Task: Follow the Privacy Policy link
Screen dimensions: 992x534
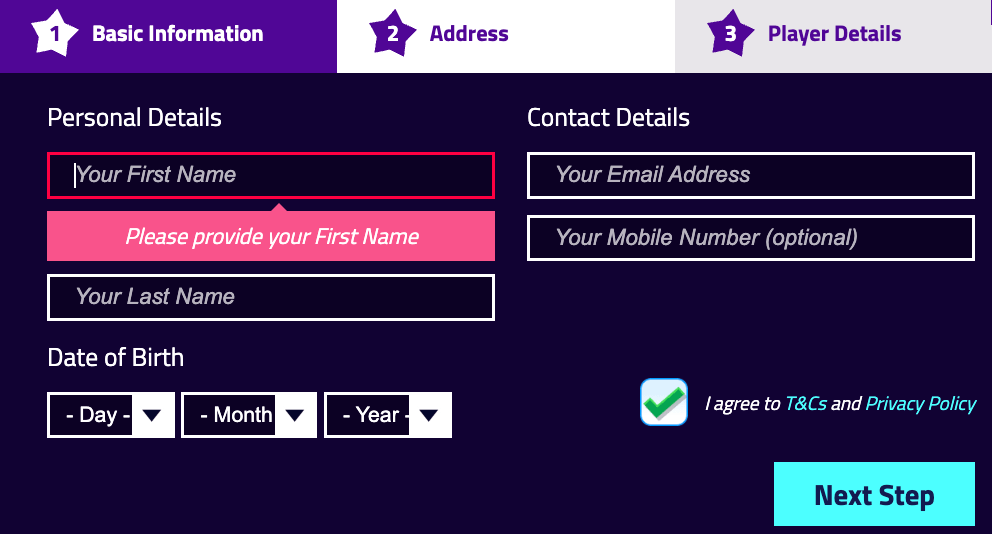Action: coord(920,404)
